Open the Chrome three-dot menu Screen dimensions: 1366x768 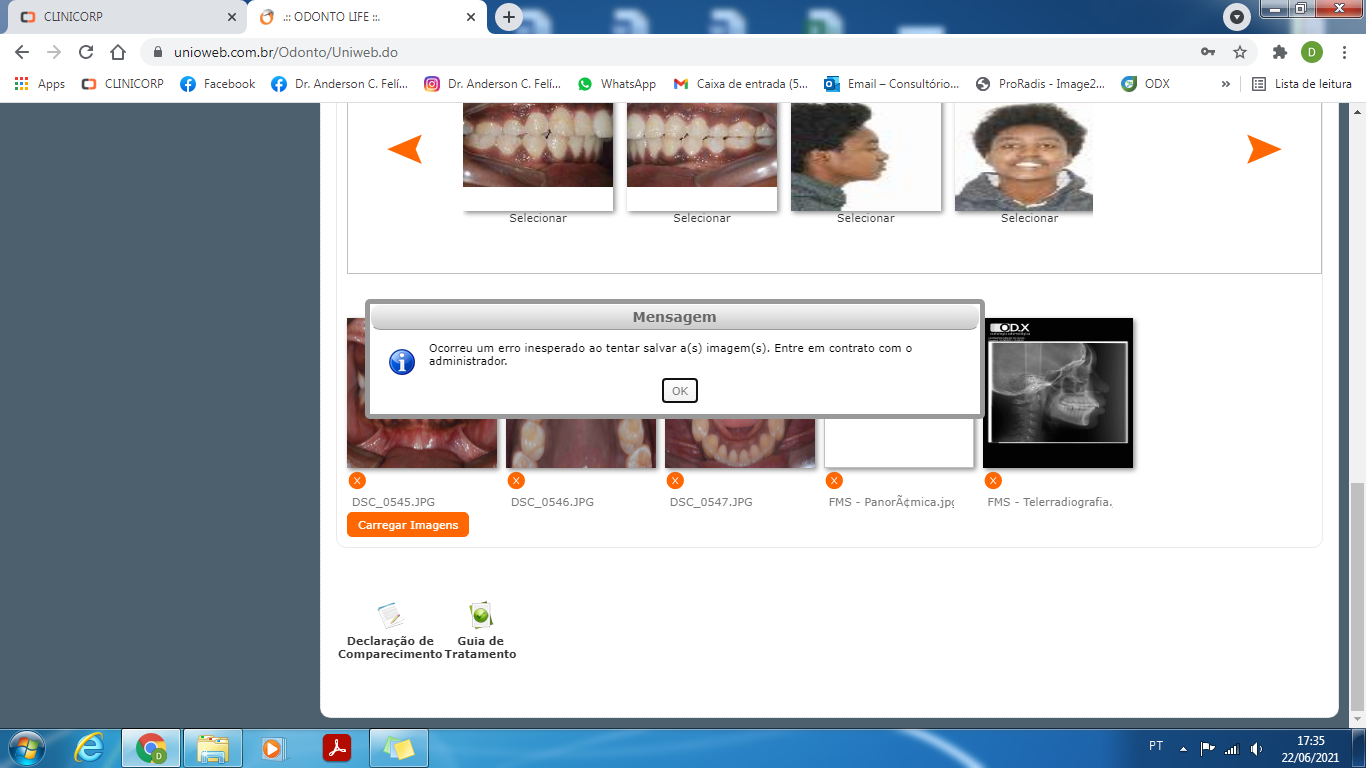pyautogui.click(x=1344, y=52)
